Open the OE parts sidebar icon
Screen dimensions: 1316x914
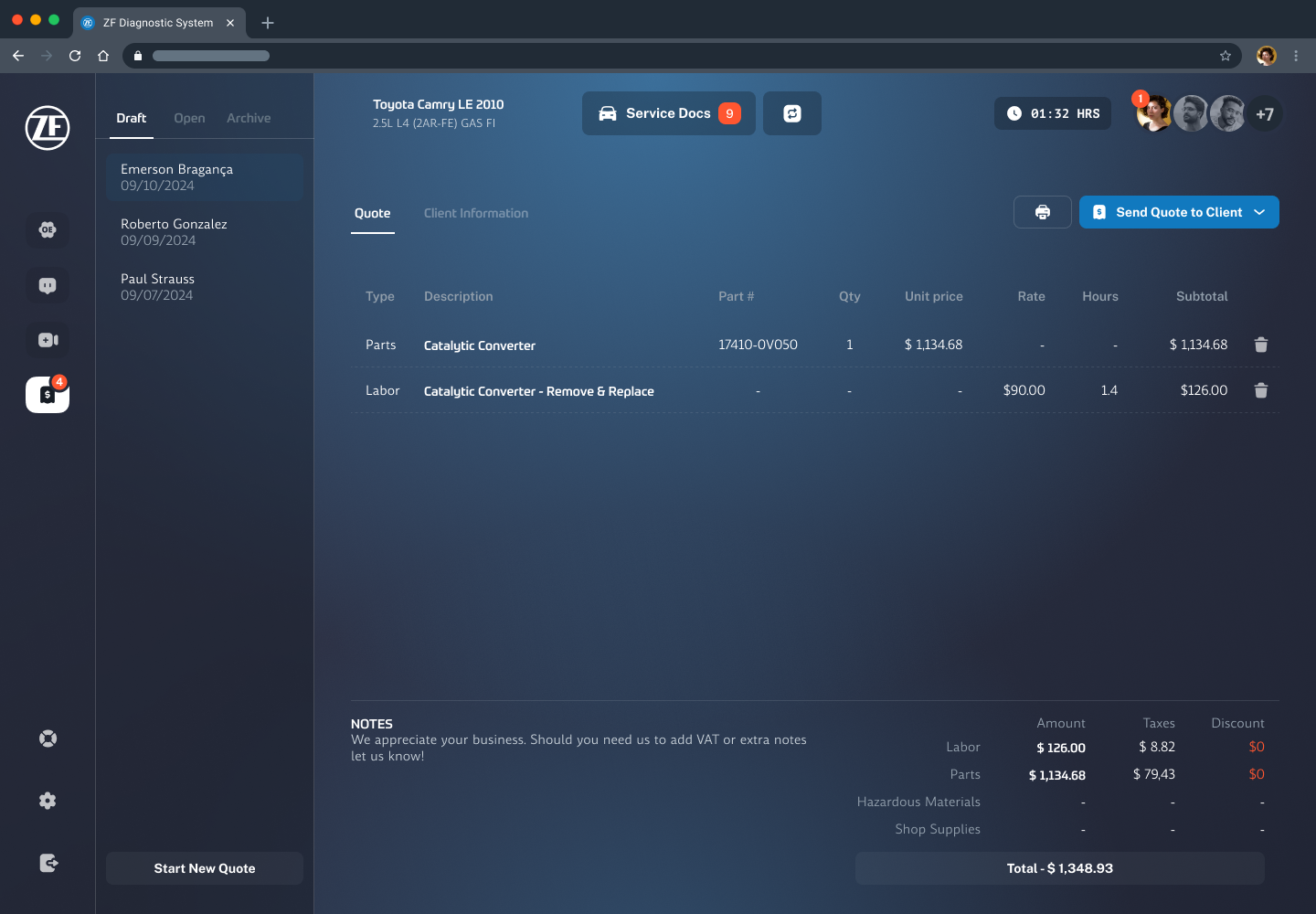pos(48,229)
